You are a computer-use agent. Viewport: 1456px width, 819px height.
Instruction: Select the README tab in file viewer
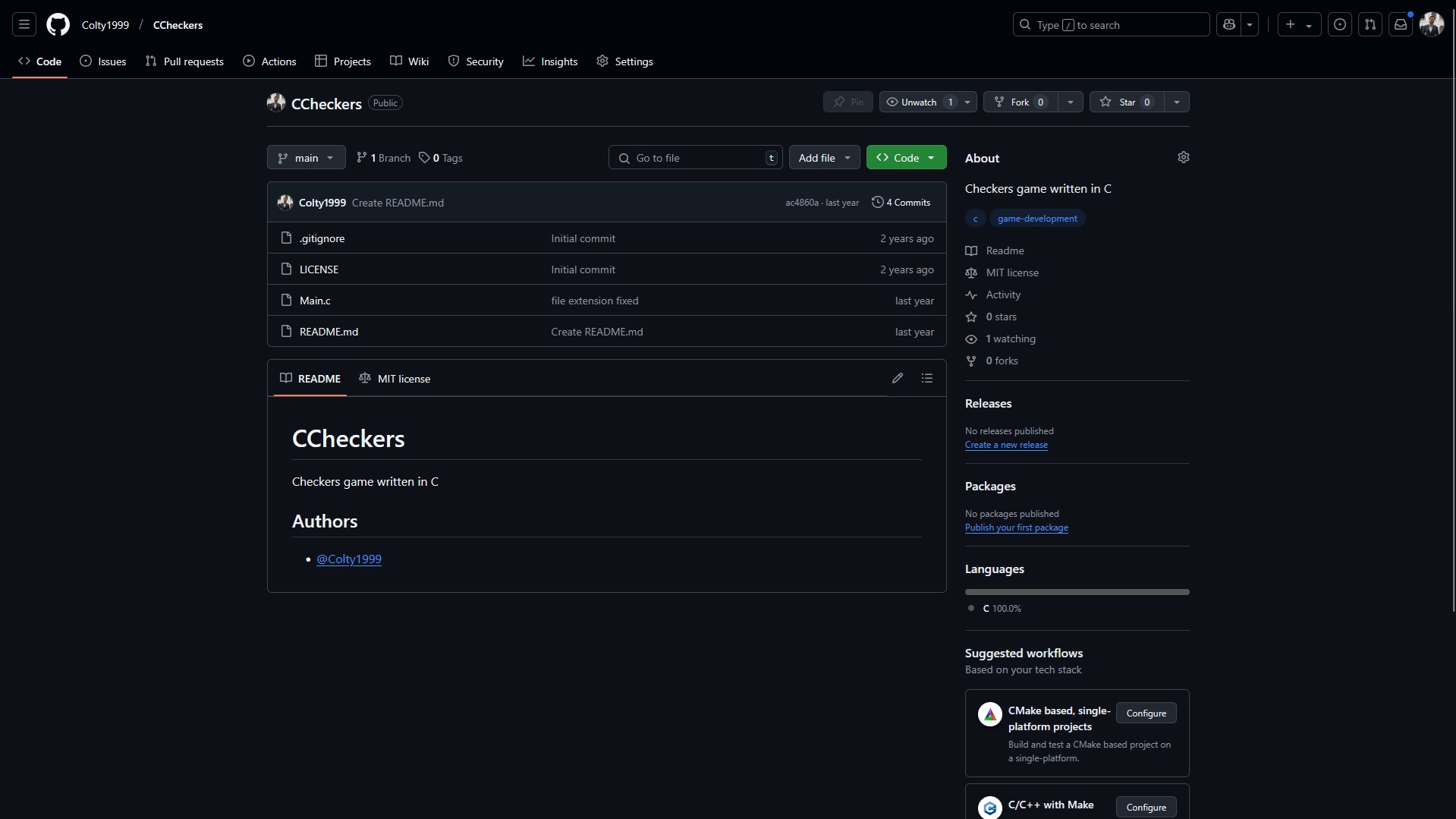point(310,378)
